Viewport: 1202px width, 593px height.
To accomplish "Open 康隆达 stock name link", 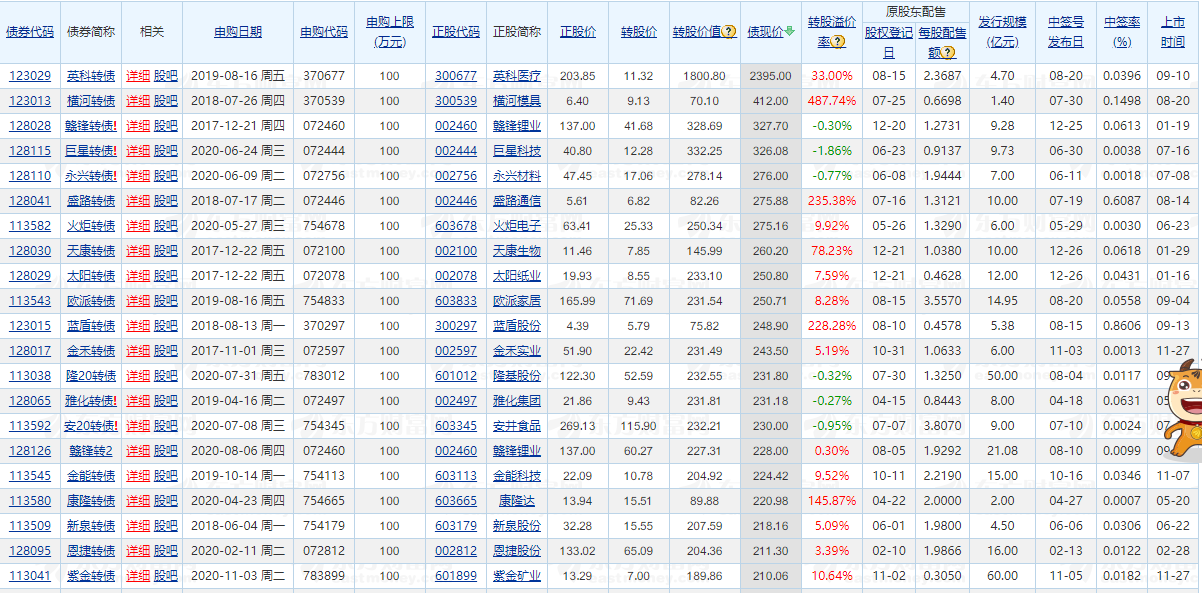I will pyautogui.click(x=517, y=501).
